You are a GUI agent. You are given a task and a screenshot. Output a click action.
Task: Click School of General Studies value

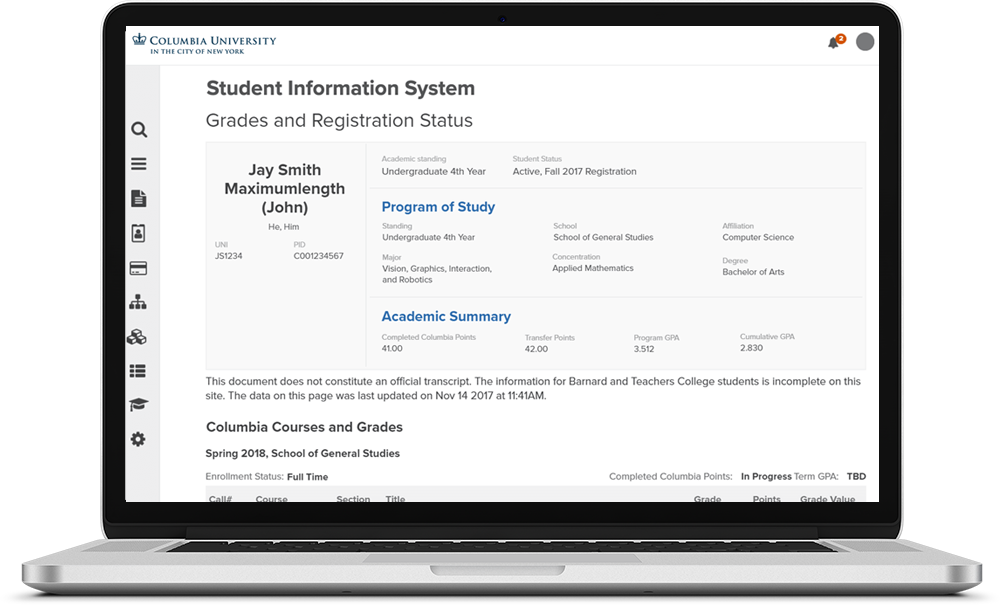603,237
